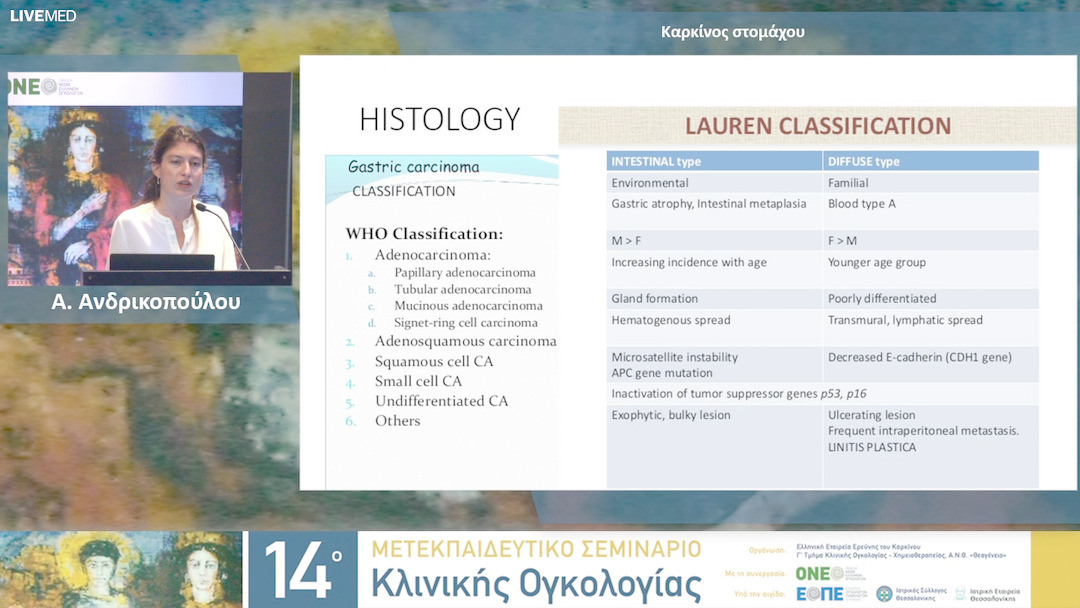Viewport: 1080px width, 608px height.
Task: Click the speaker name Α. Ανδρικοπούλου
Action: tap(146, 302)
